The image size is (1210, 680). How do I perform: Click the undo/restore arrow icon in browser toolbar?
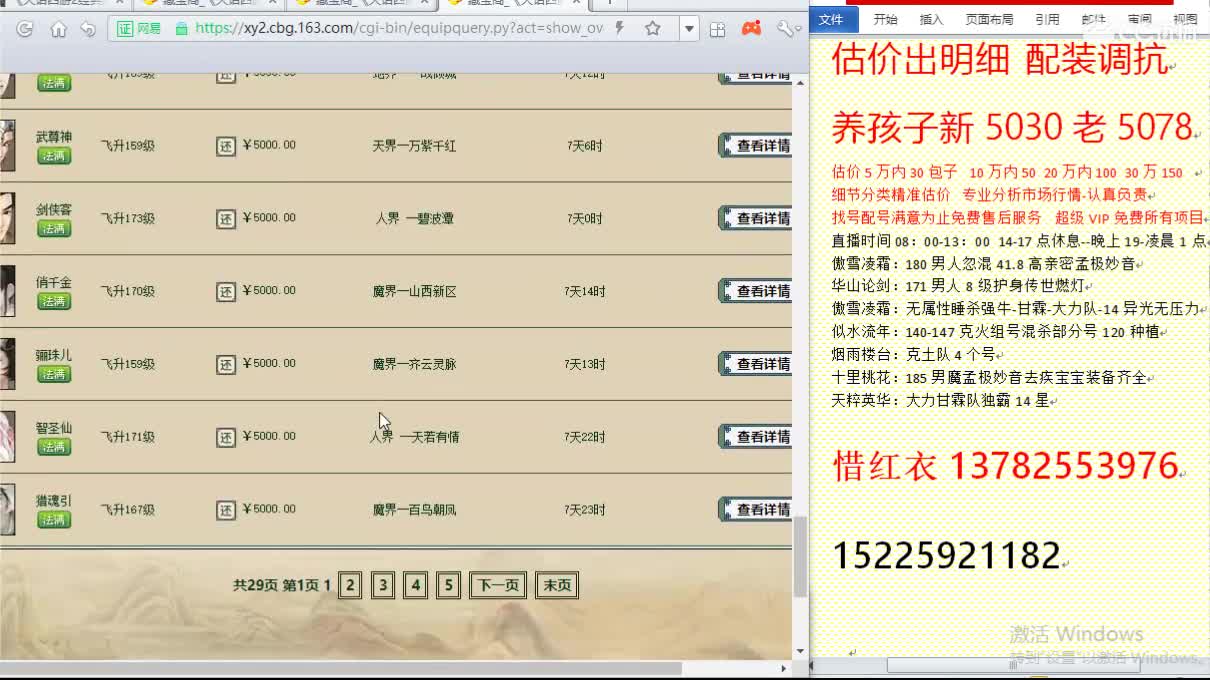point(89,29)
